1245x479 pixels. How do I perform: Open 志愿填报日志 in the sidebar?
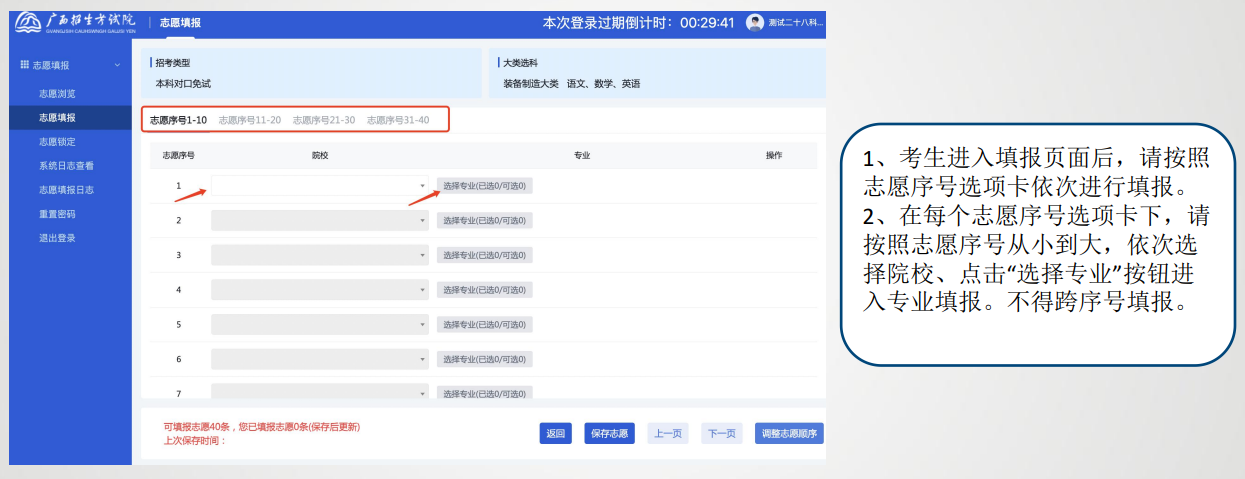click(x=66, y=190)
